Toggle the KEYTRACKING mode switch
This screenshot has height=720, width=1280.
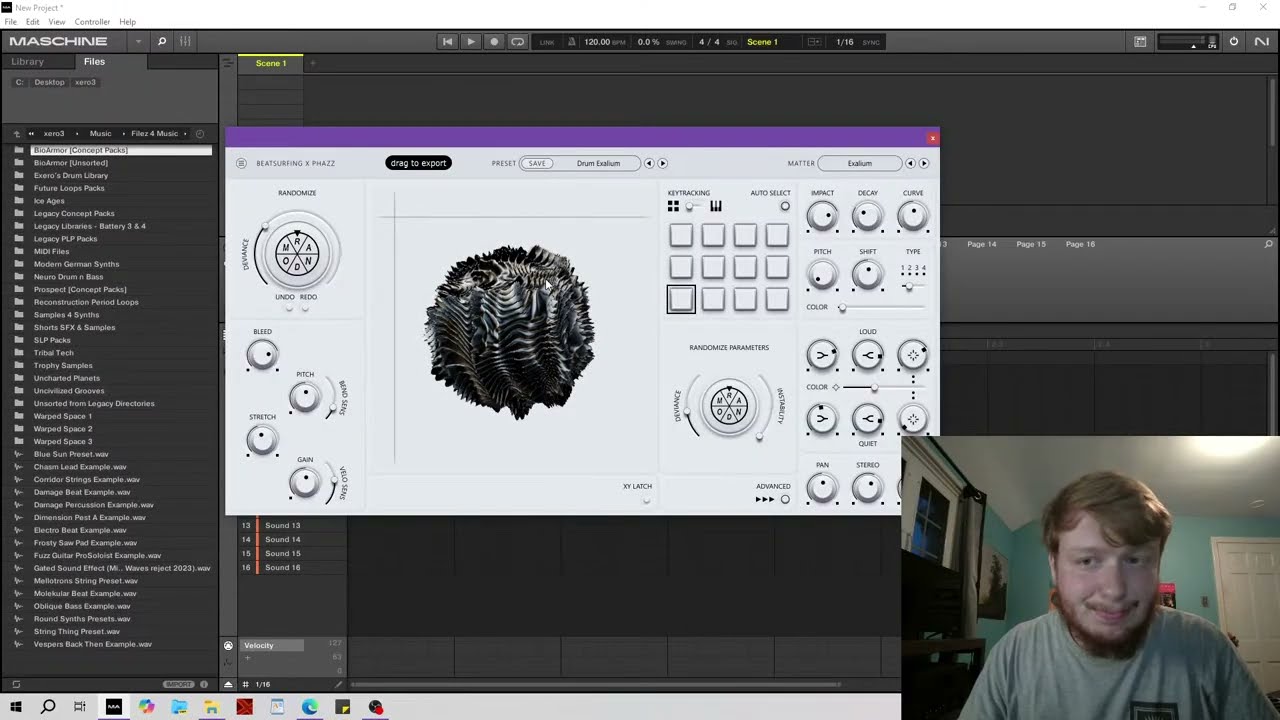pyautogui.click(x=693, y=206)
